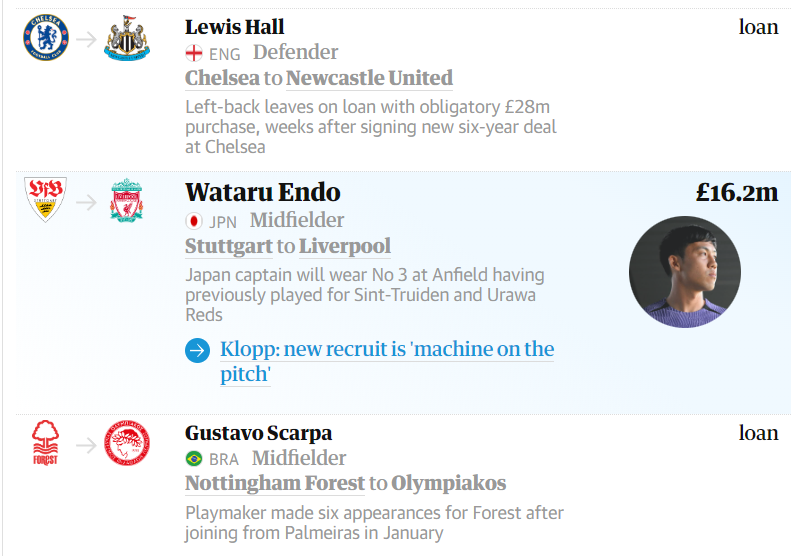Click Wataru Endo's portrait photo

point(685,272)
